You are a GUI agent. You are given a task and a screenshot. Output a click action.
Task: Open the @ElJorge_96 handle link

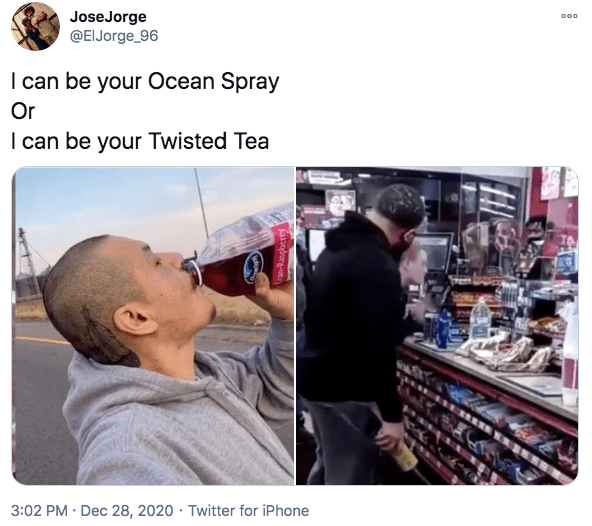click(x=114, y=36)
